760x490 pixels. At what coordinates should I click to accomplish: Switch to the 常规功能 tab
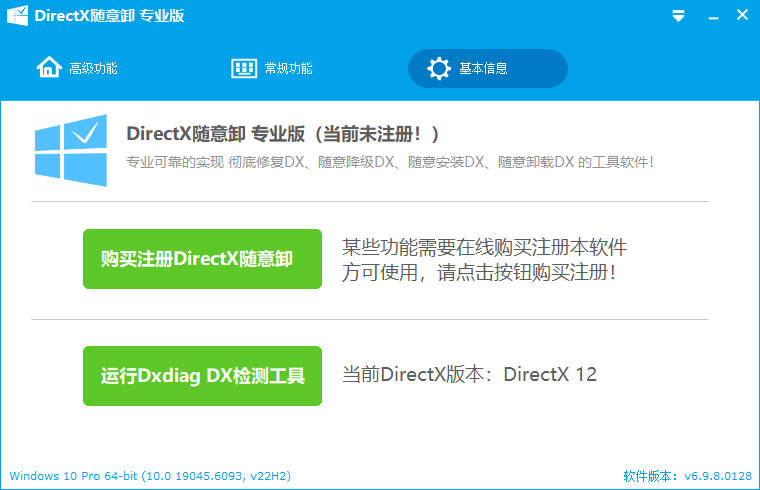click(272, 68)
